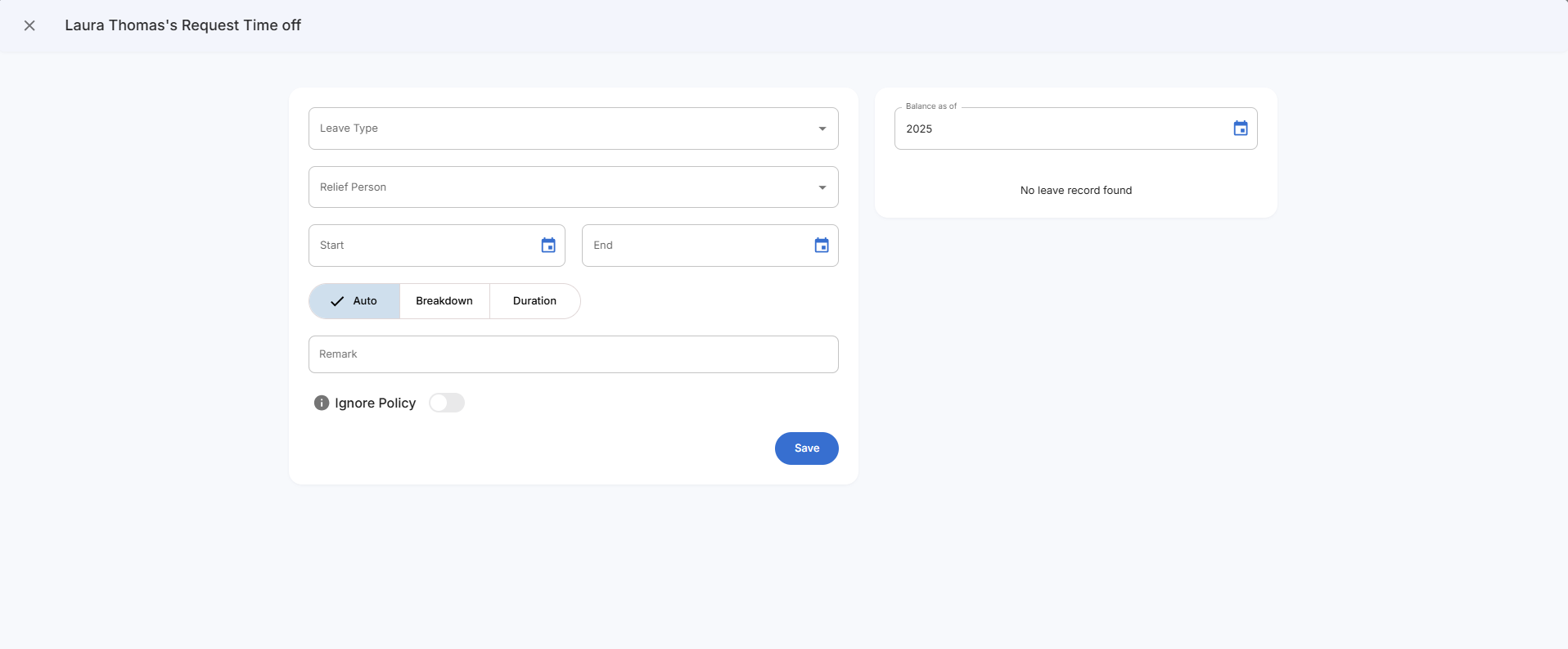Focus the Remark text field

tap(573, 354)
